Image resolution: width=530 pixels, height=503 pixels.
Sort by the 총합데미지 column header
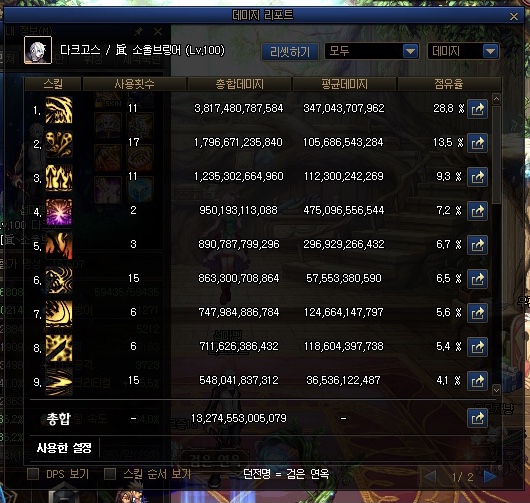pos(239,84)
